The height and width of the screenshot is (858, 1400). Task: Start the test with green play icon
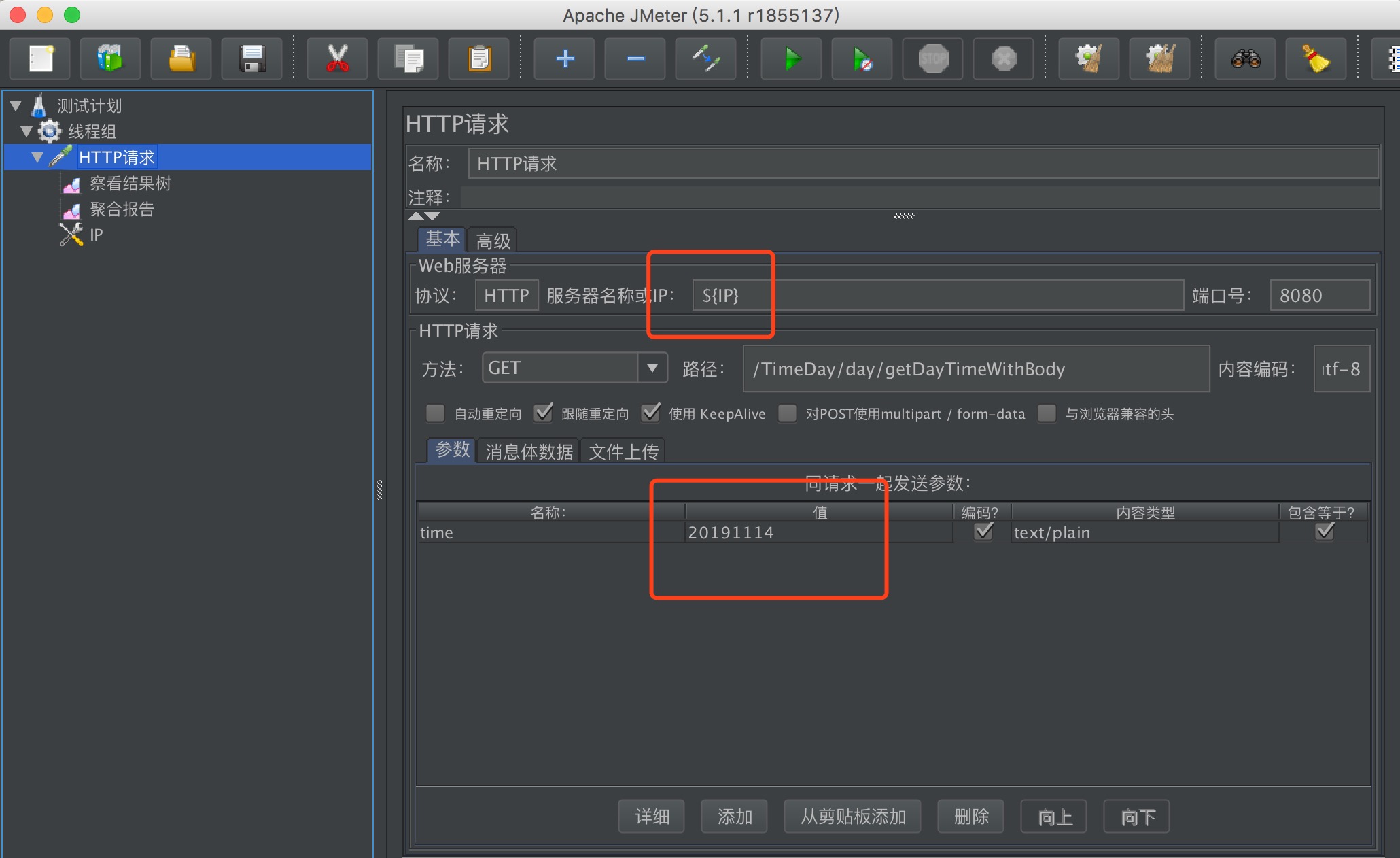coord(791,59)
